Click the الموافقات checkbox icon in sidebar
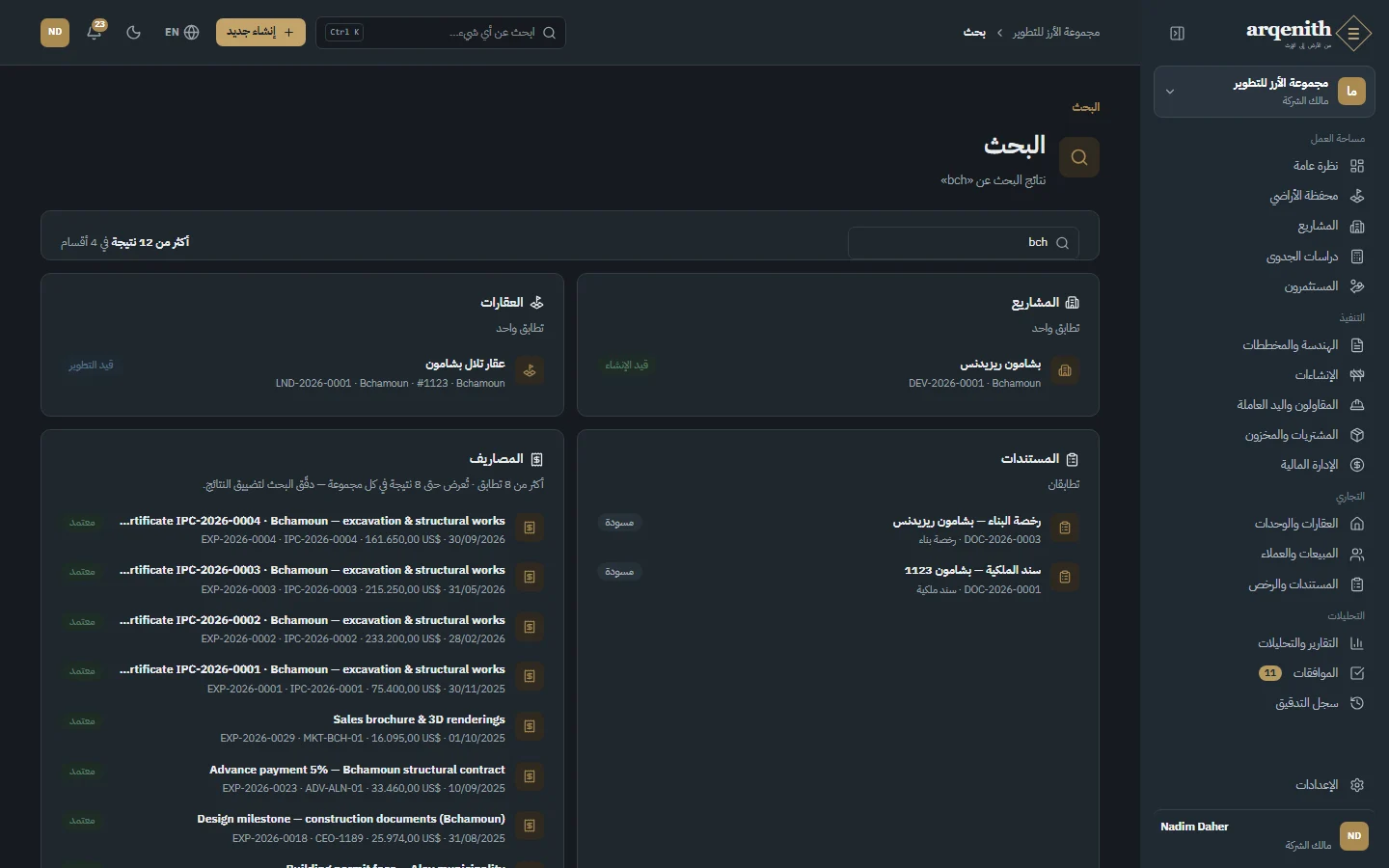 (1357, 673)
